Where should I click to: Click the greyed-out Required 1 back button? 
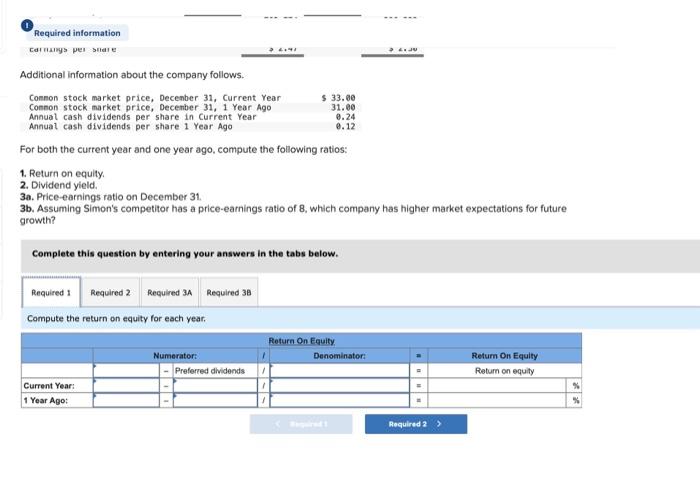click(x=301, y=424)
